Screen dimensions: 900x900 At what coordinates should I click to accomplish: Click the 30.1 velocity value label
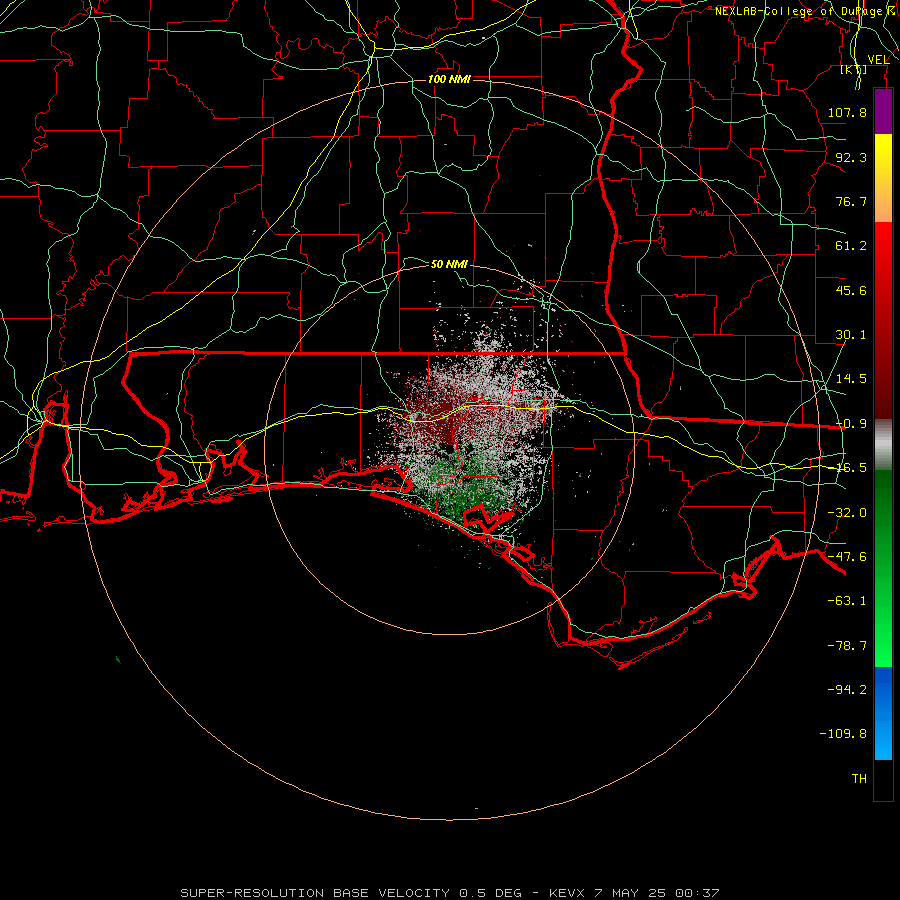(x=851, y=335)
